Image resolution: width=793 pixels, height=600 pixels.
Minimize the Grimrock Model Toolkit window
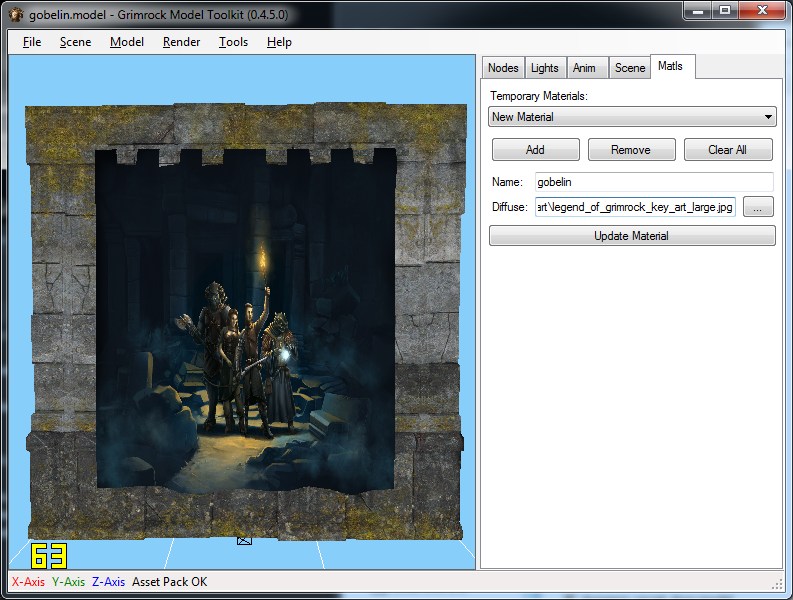(698, 10)
